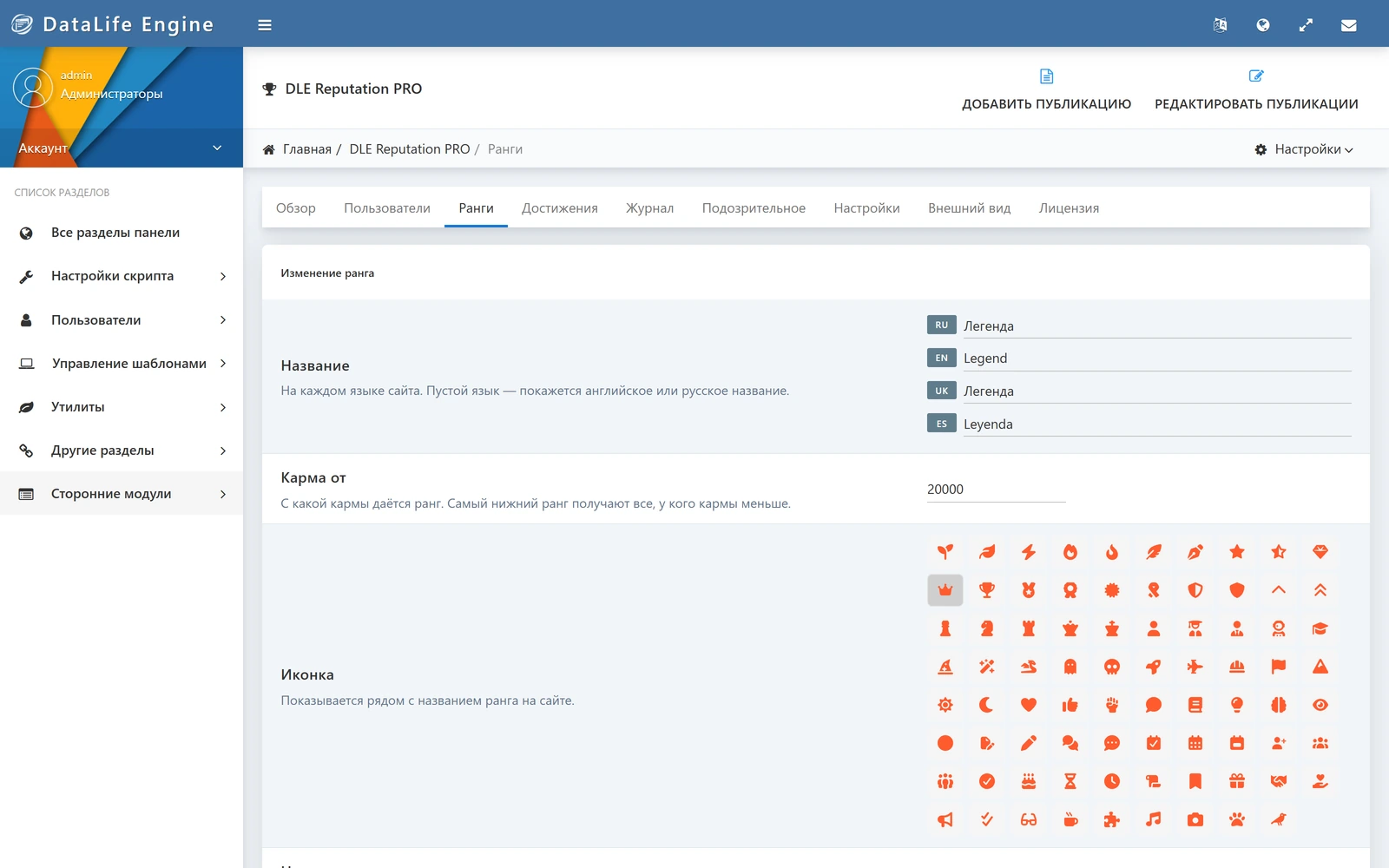
Task: Click РЕДАКТИРОВАТЬ ПУБЛИКАЦИИ button
Action: pyautogui.click(x=1256, y=89)
